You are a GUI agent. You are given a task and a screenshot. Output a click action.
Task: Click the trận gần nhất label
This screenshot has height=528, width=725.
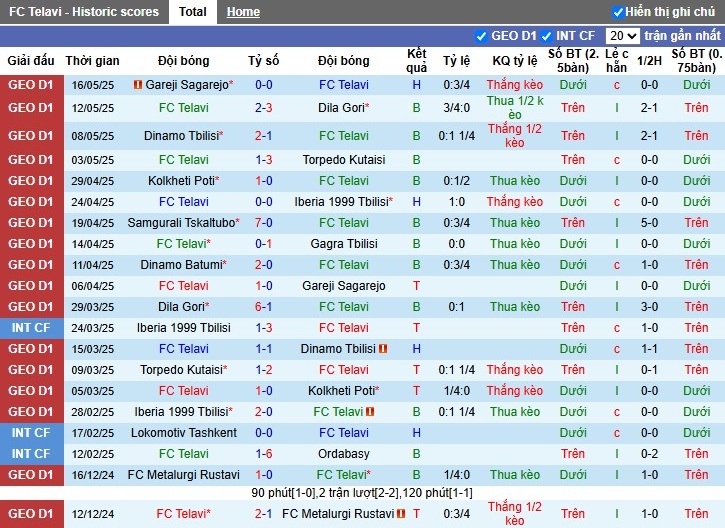pyautogui.click(x=682, y=36)
